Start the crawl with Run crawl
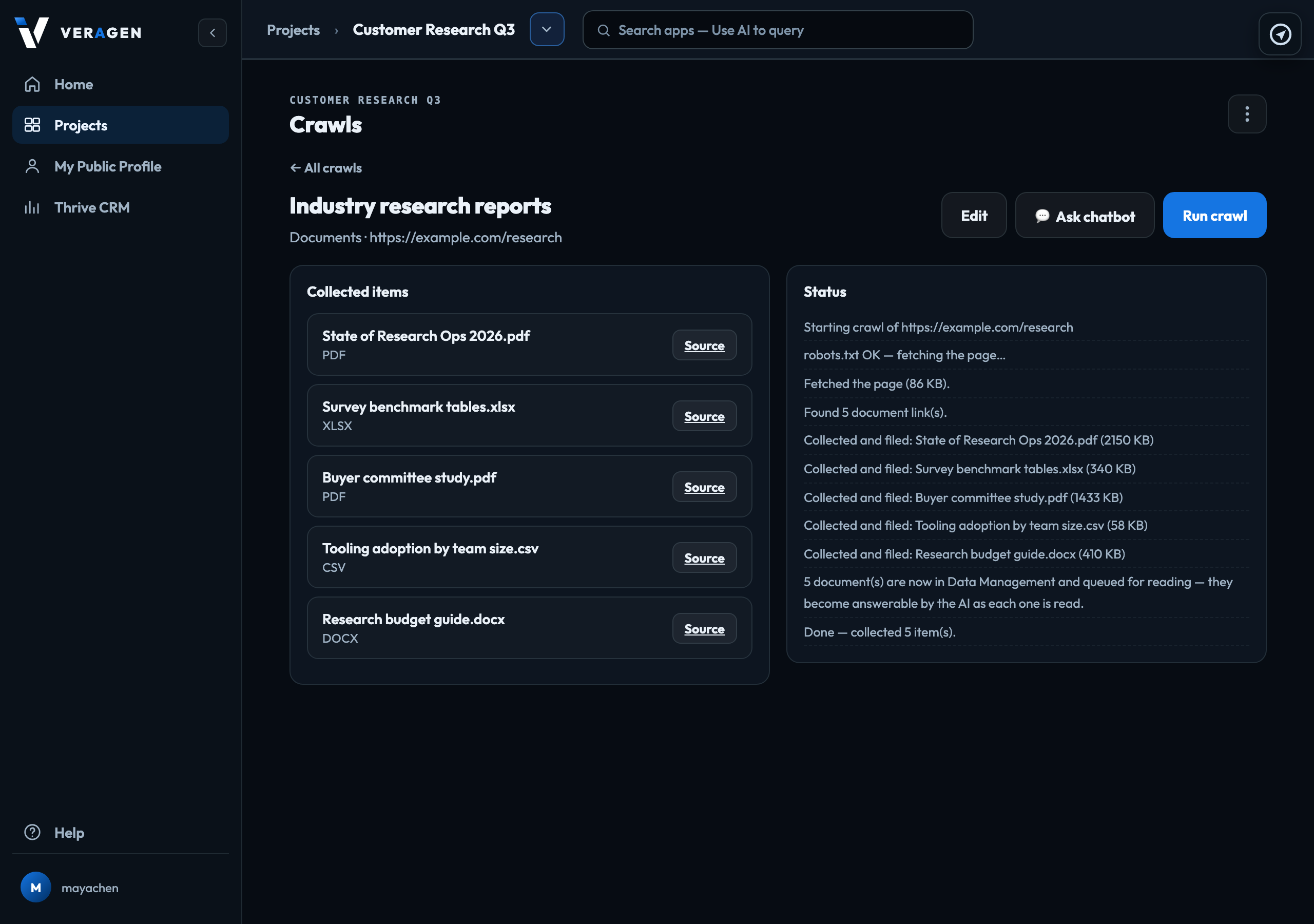The image size is (1314, 924). (x=1214, y=215)
